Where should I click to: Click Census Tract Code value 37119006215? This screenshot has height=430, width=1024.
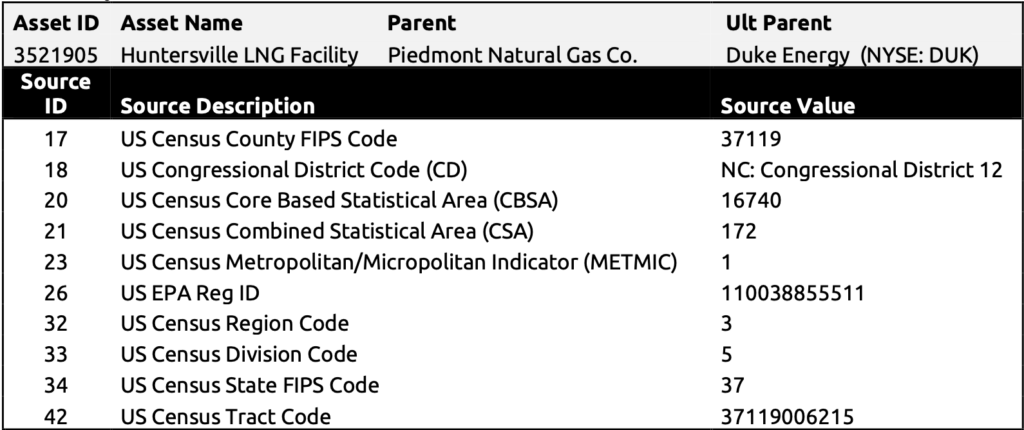(x=787, y=416)
